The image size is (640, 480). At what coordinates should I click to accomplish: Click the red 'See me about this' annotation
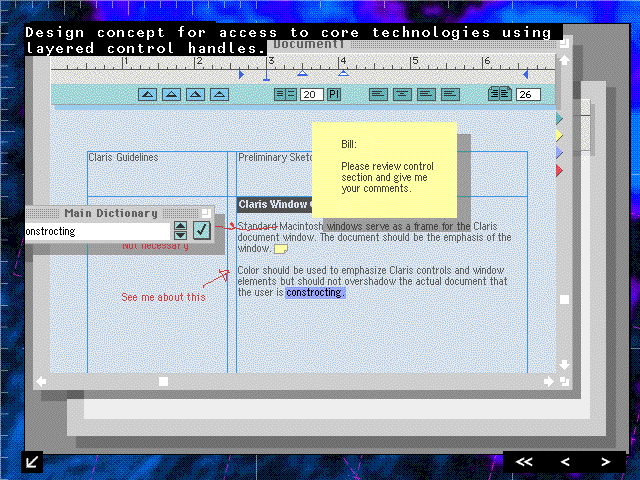(163, 297)
